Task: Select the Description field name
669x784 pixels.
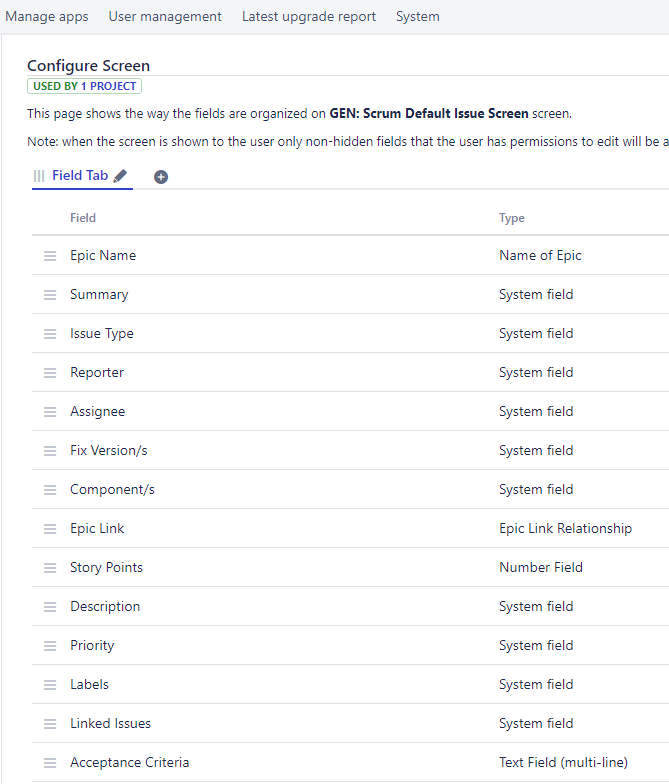Action: pos(105,606)
